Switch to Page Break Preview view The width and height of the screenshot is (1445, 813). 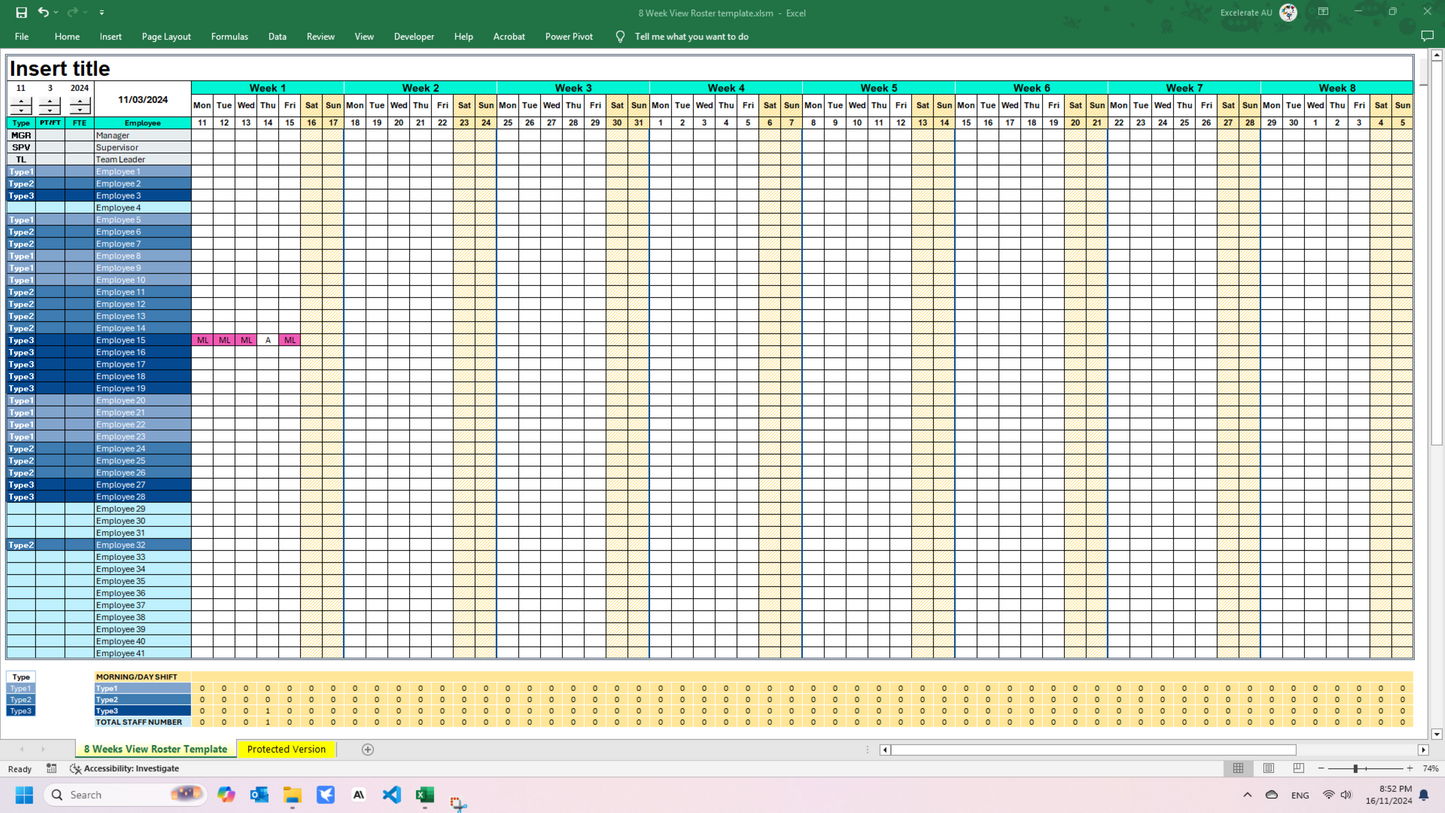tap(1298, 769)
